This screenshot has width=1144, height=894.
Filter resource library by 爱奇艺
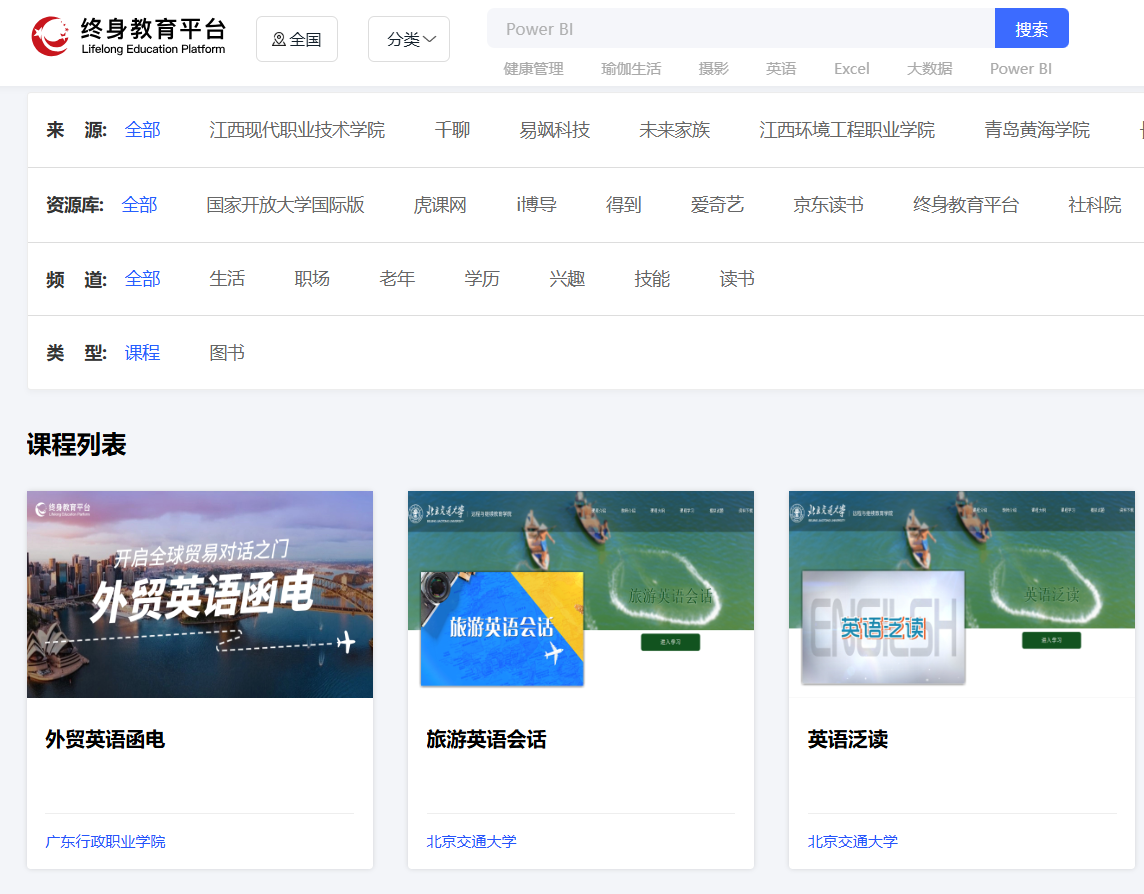[717, 205]
